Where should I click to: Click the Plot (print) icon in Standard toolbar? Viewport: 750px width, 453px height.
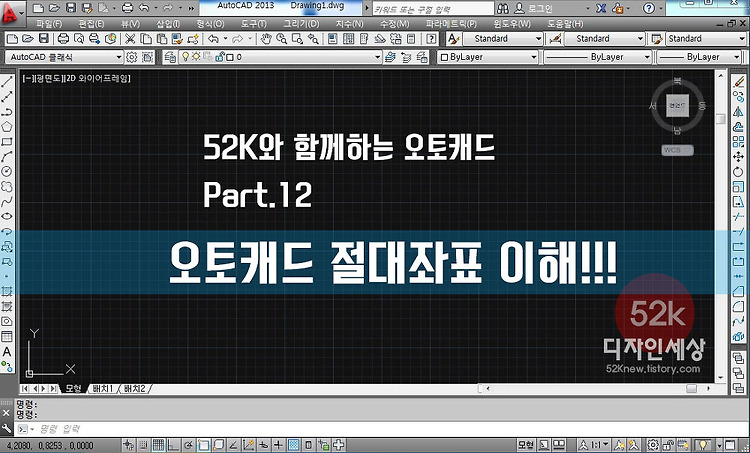point(63,39)
